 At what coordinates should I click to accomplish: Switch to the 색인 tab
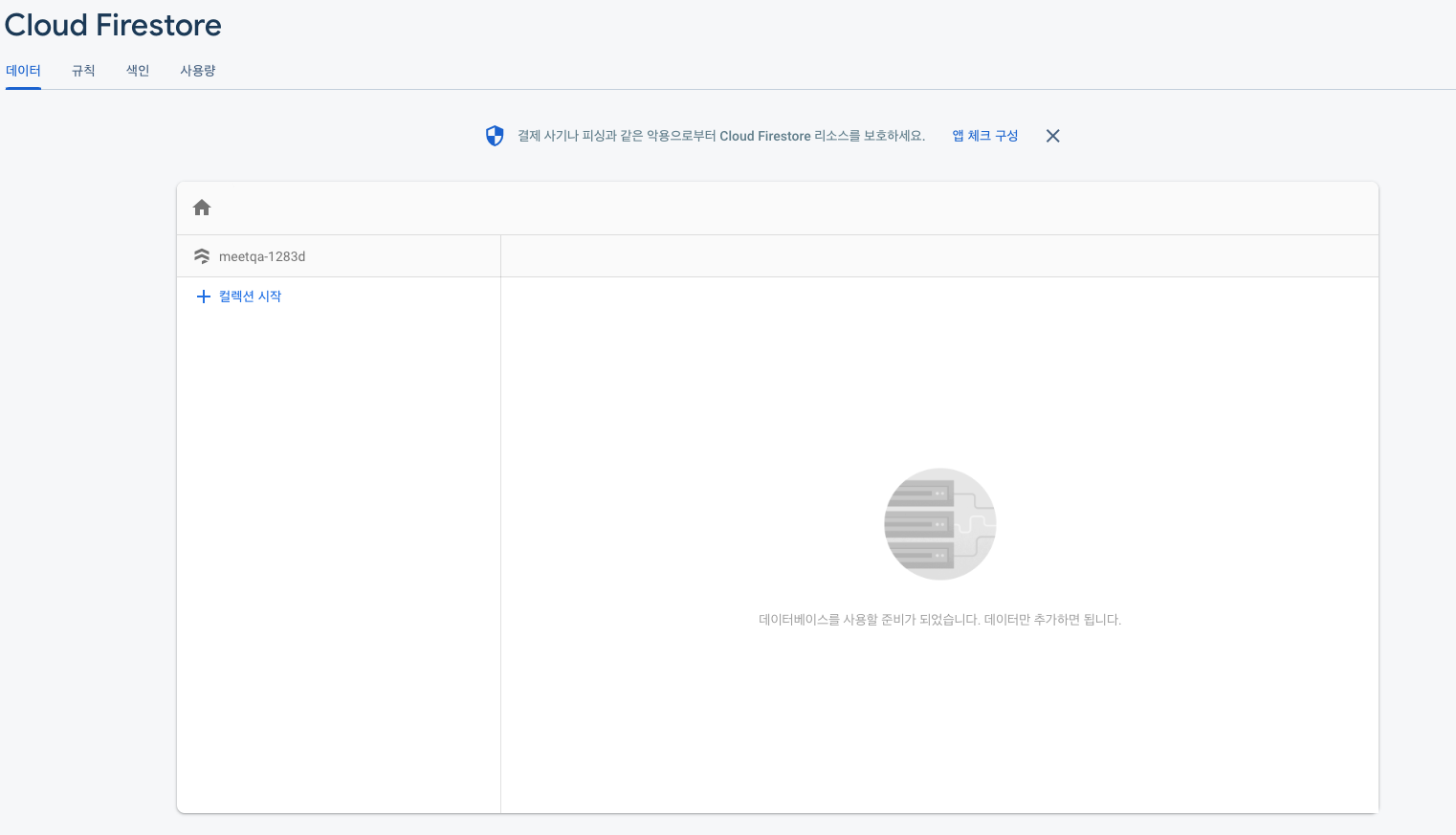click(x=138, y=71)
